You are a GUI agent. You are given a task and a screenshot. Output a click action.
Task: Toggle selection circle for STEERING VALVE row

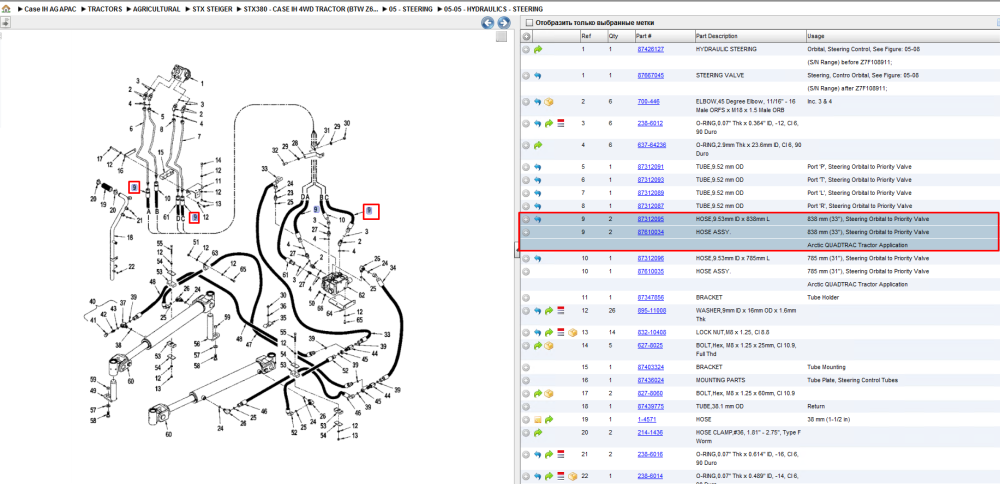pos(526,75)
